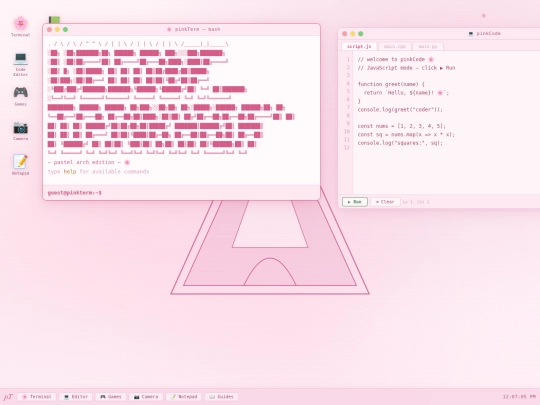Close the pinkTerm window with red button
Screen dimensions: 540x405
pos(49,30)
